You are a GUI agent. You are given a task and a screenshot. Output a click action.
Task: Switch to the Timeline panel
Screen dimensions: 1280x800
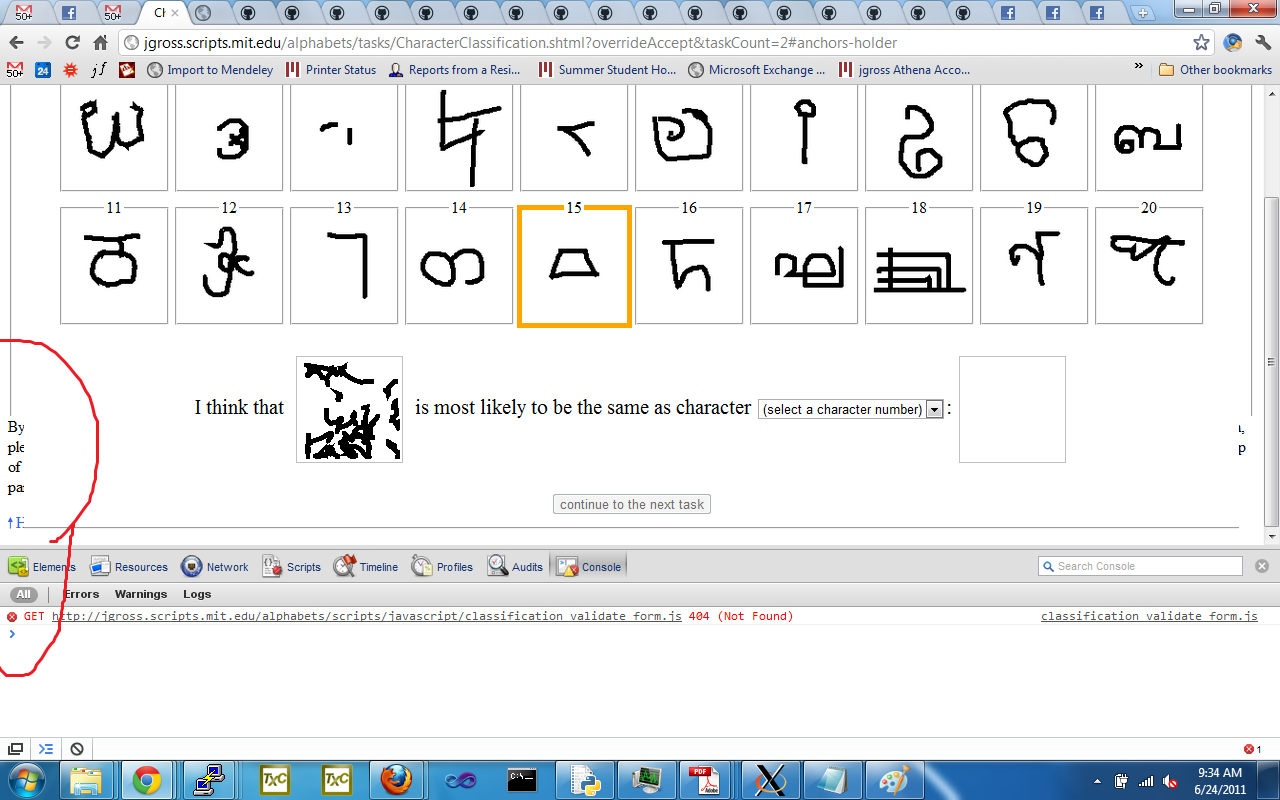(x=366, y=567)
